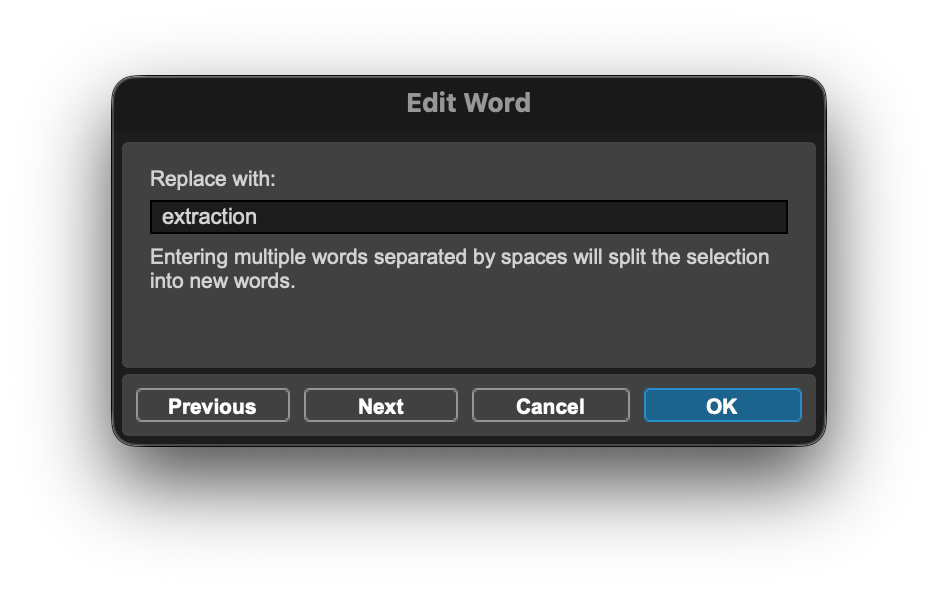
Task: Click the word 'Entering' in the hint
Action: (189, 257)
